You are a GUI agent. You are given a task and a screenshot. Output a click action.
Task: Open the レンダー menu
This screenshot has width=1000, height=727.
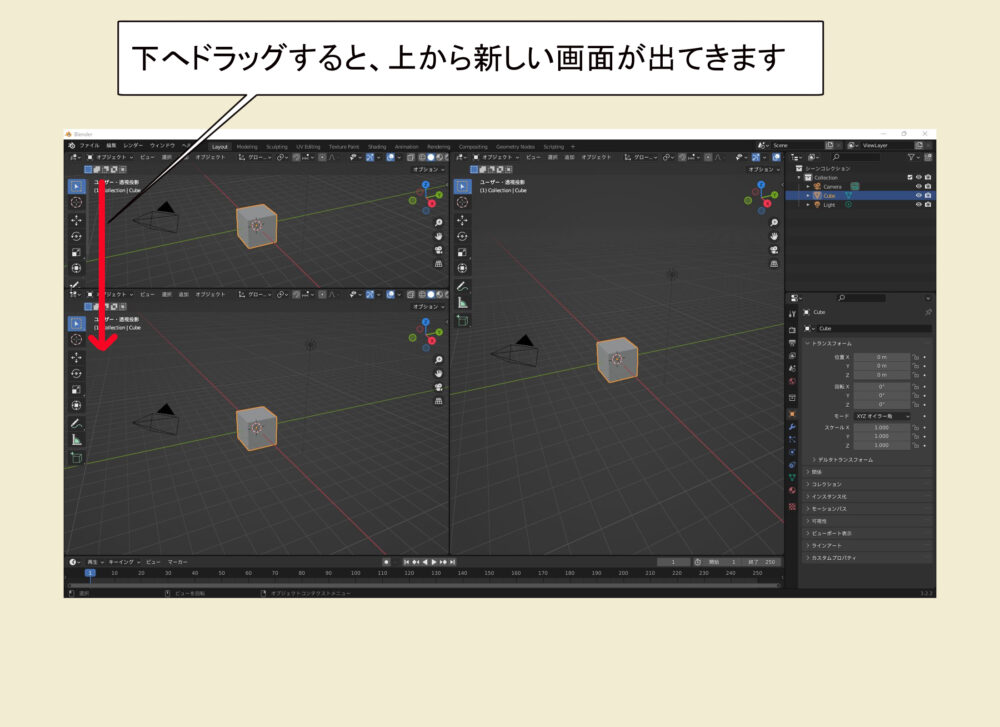(133, 145)
